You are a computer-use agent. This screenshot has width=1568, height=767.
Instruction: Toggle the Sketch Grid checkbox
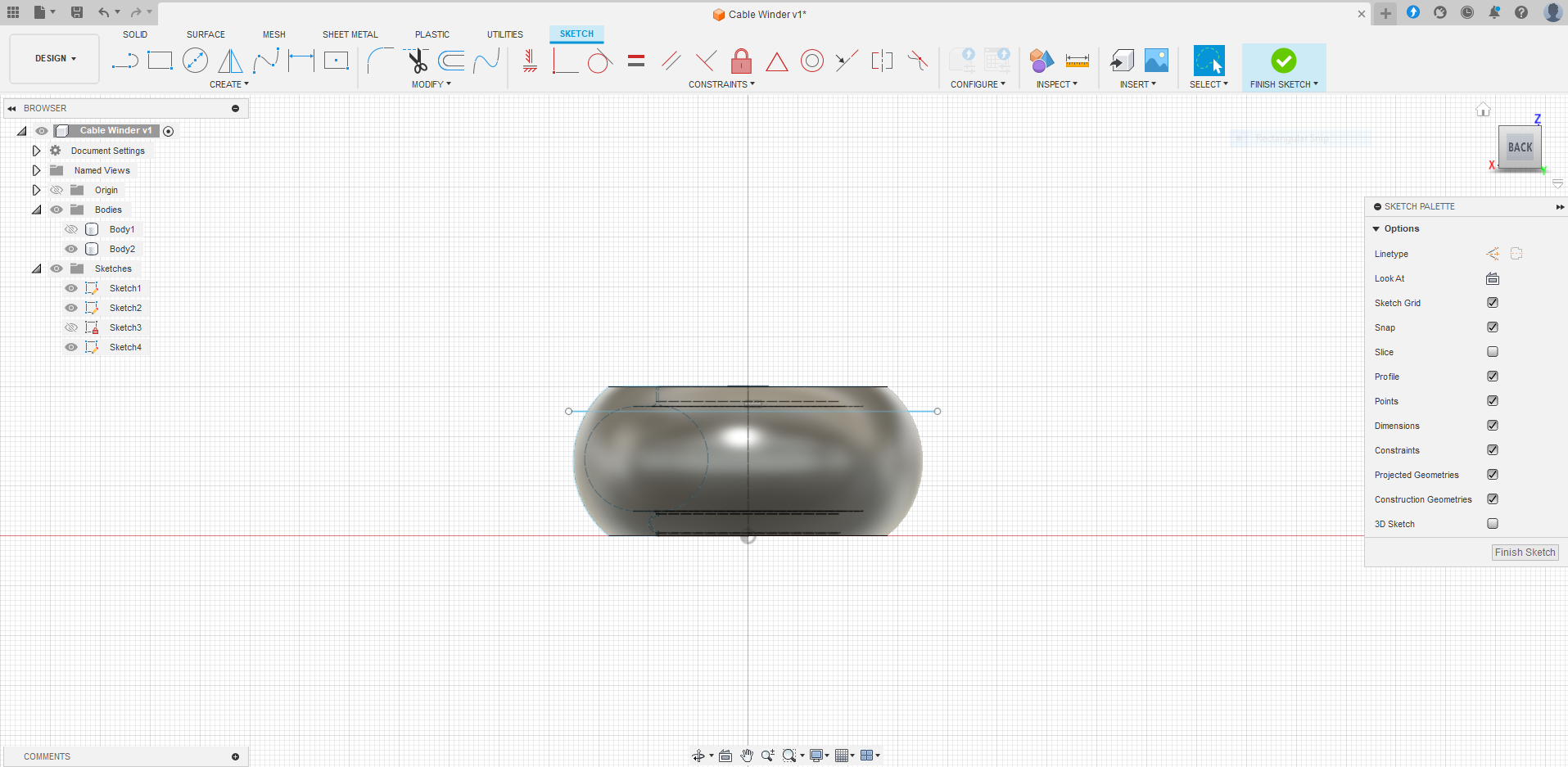click(x=1493, y=303)
